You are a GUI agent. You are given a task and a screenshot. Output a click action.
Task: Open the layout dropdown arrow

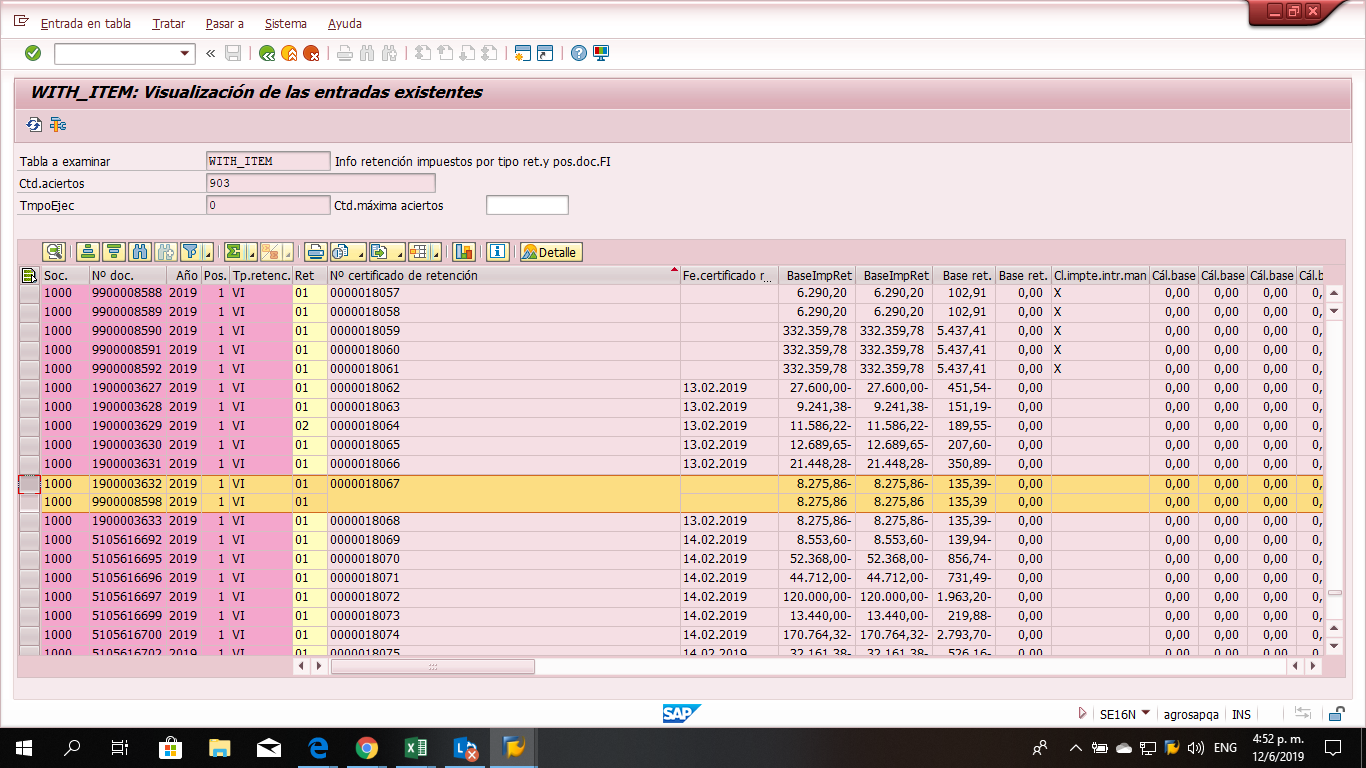point(438,252)
